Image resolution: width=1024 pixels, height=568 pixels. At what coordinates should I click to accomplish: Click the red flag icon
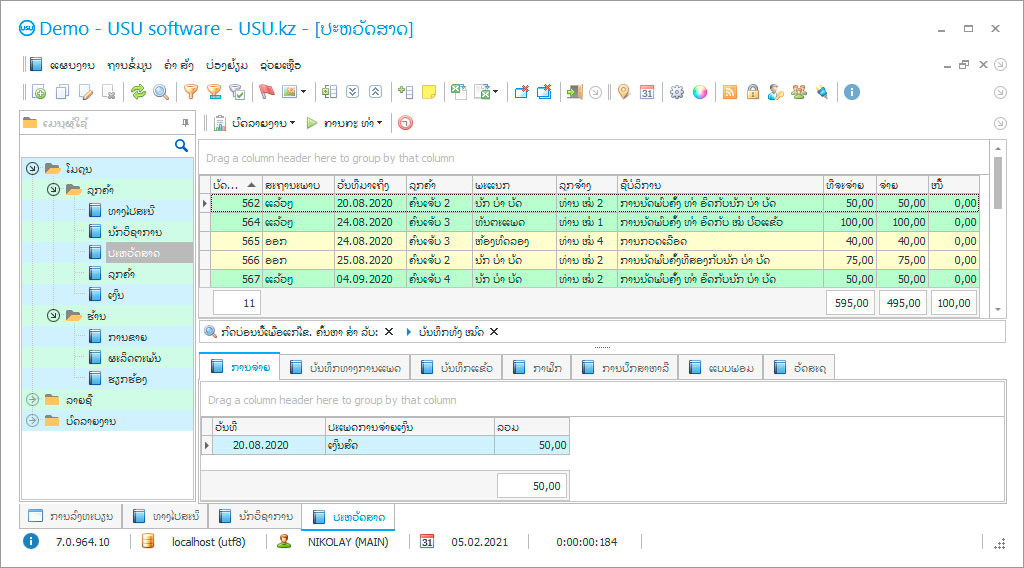266,92
